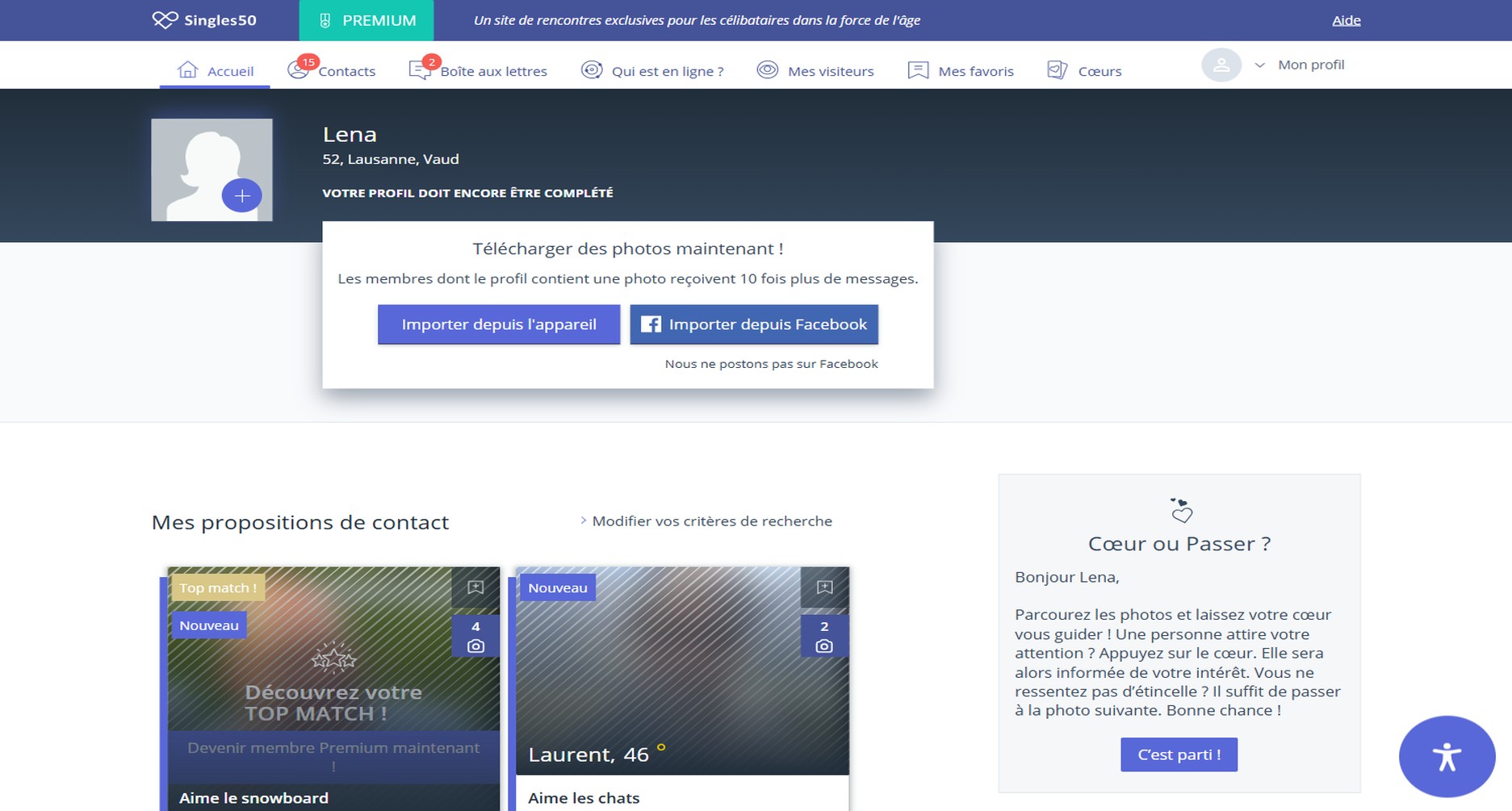1512x811 pixels.
Task: Bookmark Laurent's card
Action: pos(824,587)
